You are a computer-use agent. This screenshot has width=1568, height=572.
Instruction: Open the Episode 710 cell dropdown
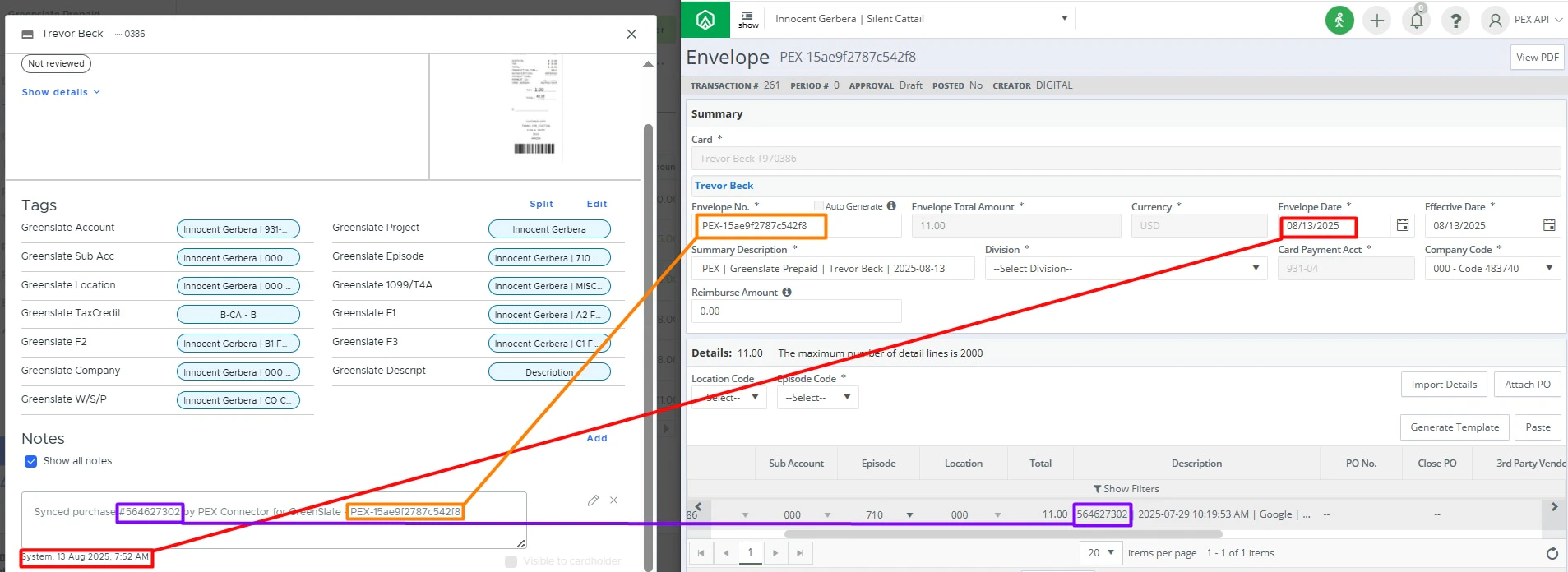pyautogui.click(x=909, y=515)
